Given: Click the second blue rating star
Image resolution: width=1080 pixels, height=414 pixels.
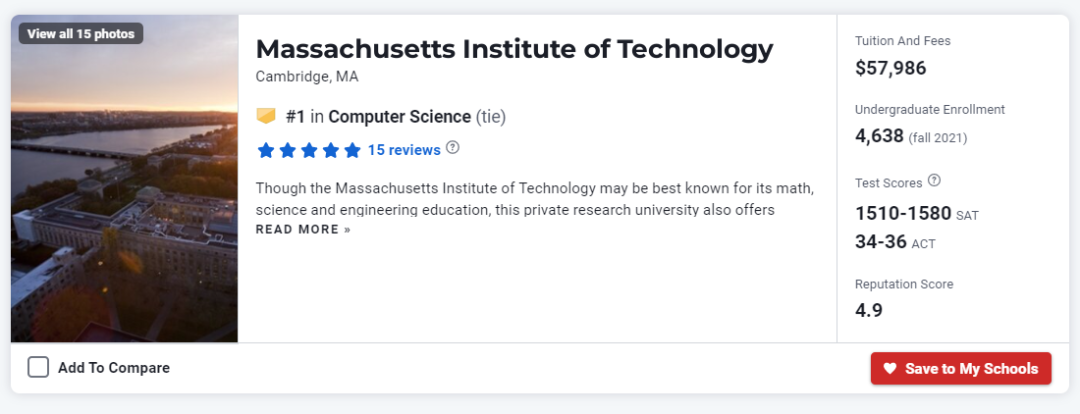Looking at the screenshot, I should pos(287,150).
